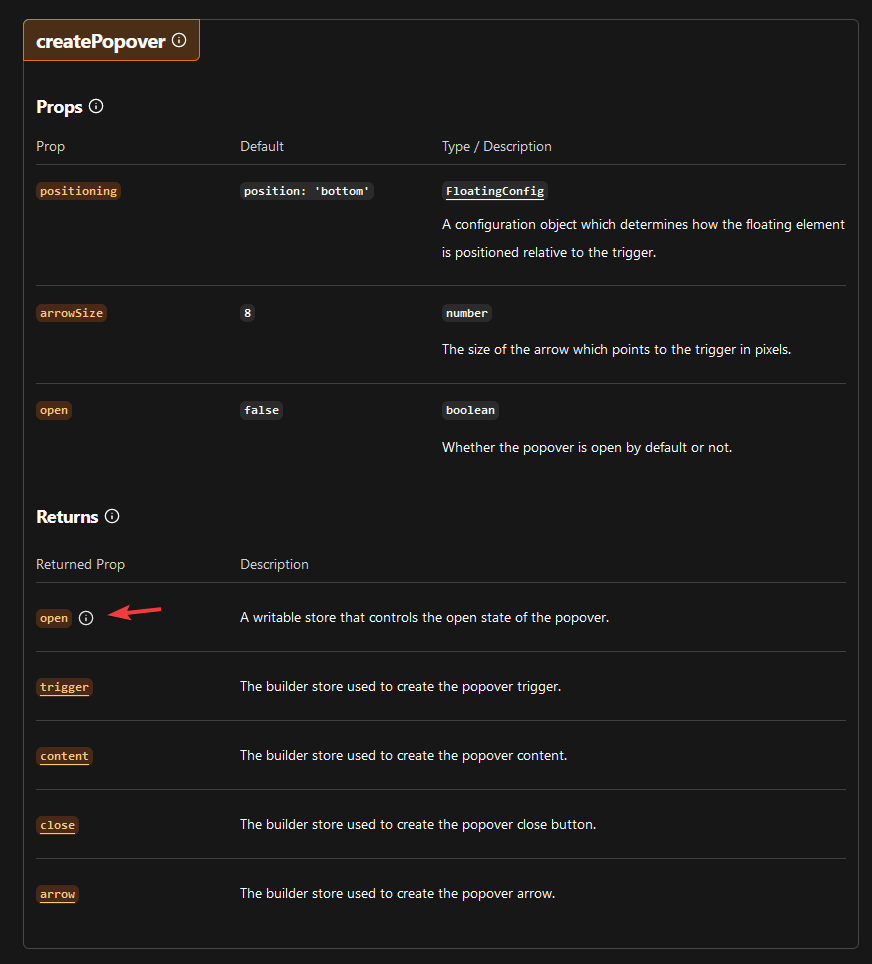The height and width of the screenshot is (964, 872).
Task: Expand the content returned prop
Action: [64, 756]
